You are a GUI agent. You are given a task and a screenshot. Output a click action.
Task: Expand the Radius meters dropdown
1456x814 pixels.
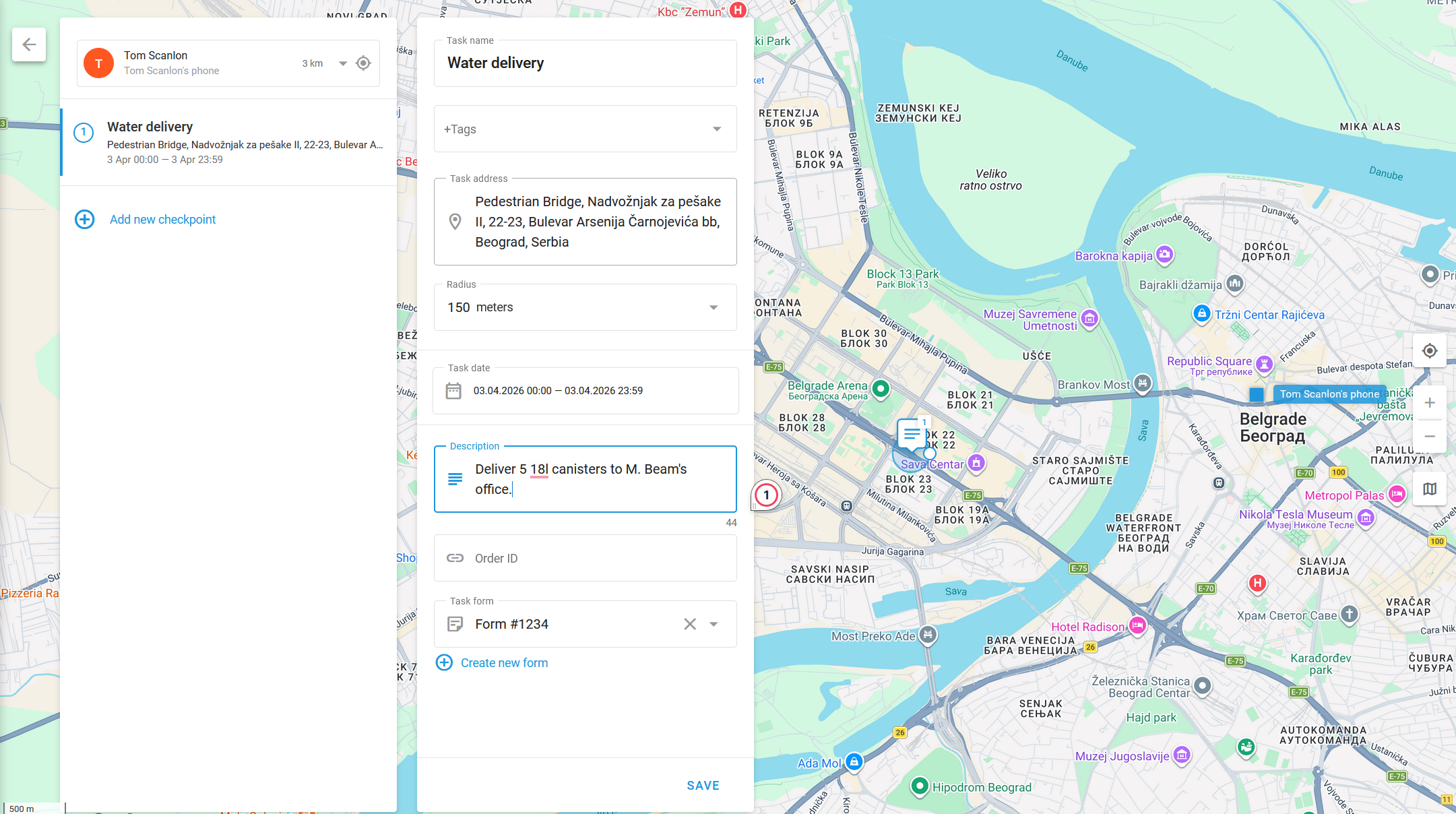tap(714, 307)
